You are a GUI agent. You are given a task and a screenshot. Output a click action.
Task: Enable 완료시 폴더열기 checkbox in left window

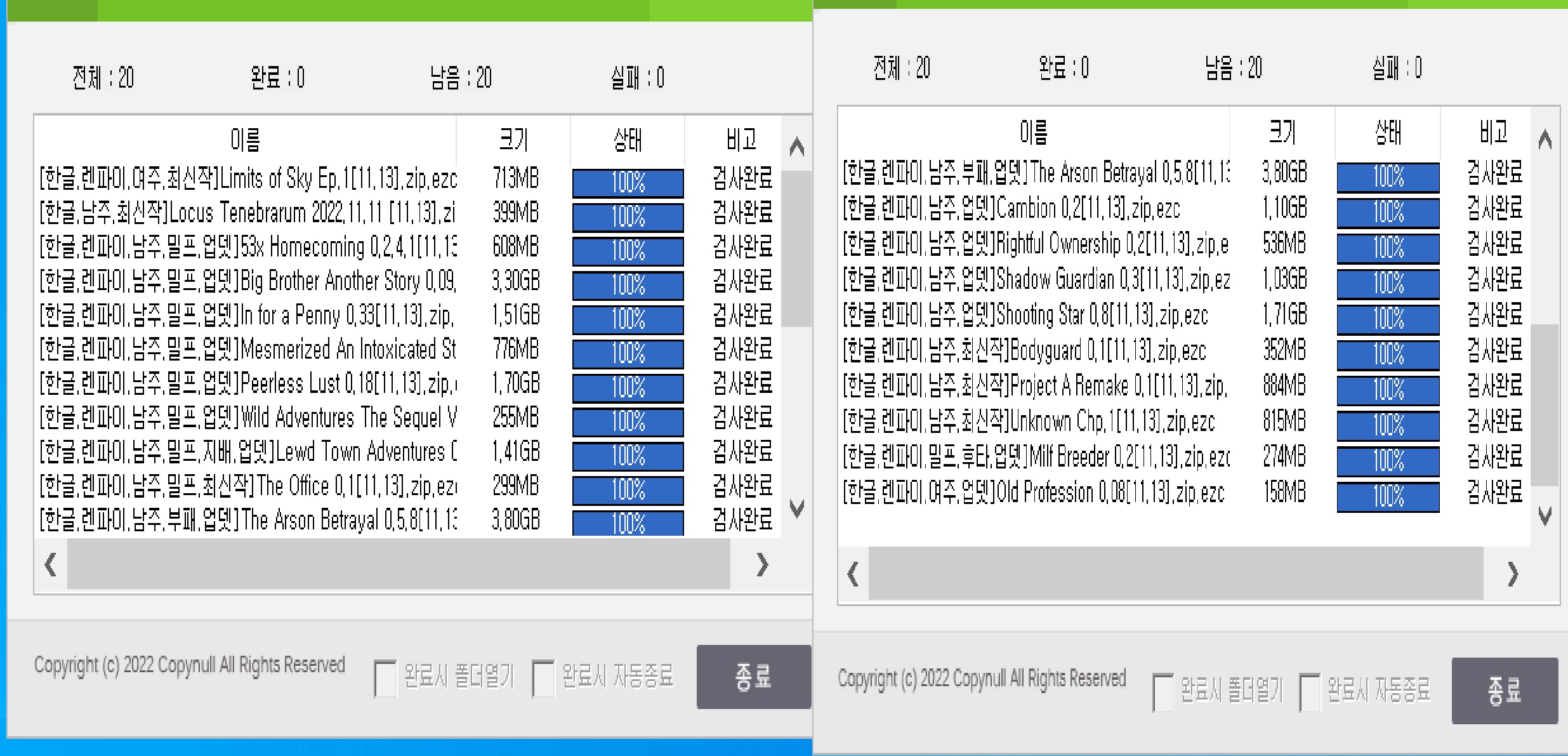pyautogui.click(x=385, y=678)
